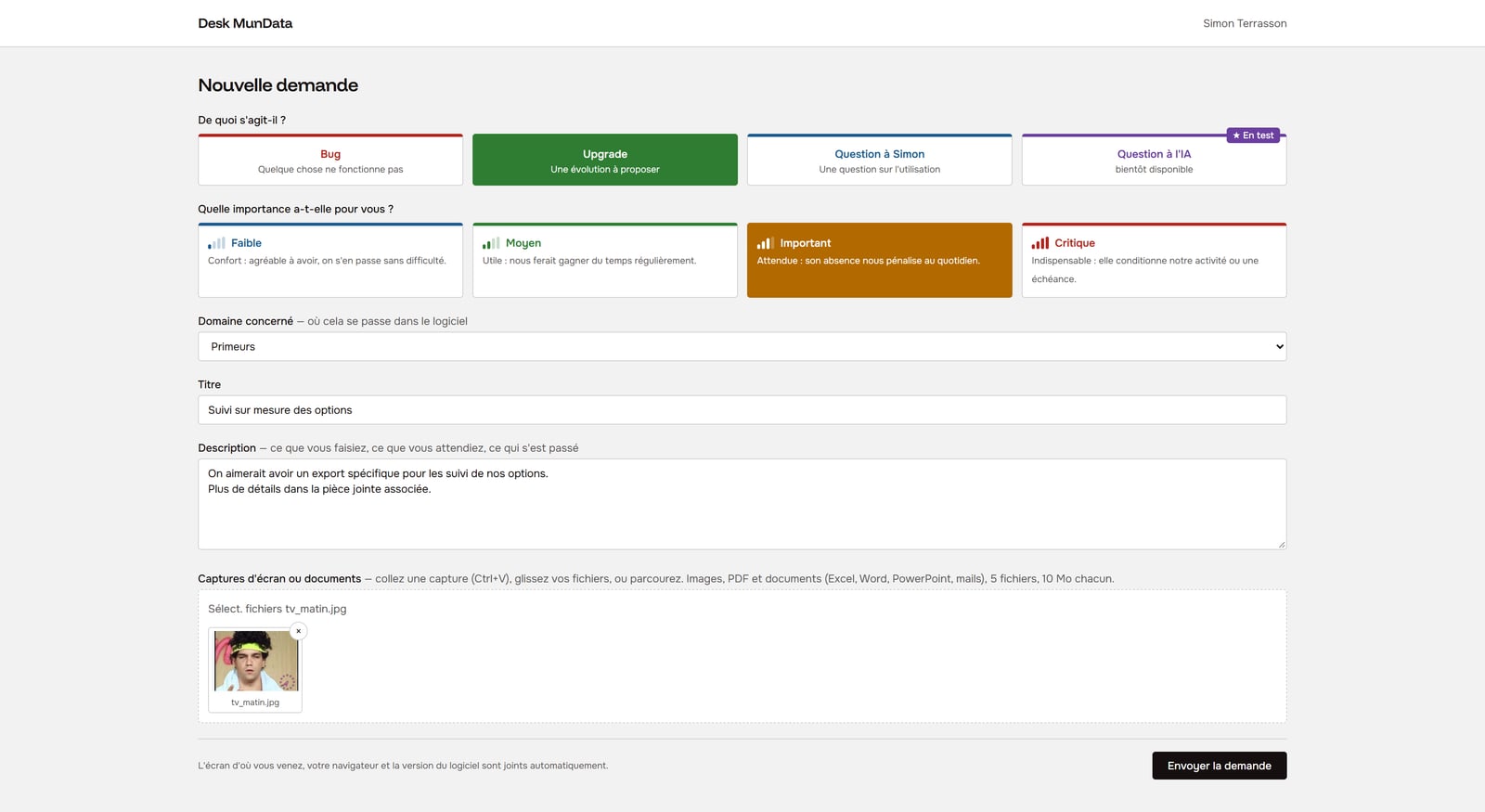Click the Moyen signal bars icon
1485x812 pixels.
491,243
